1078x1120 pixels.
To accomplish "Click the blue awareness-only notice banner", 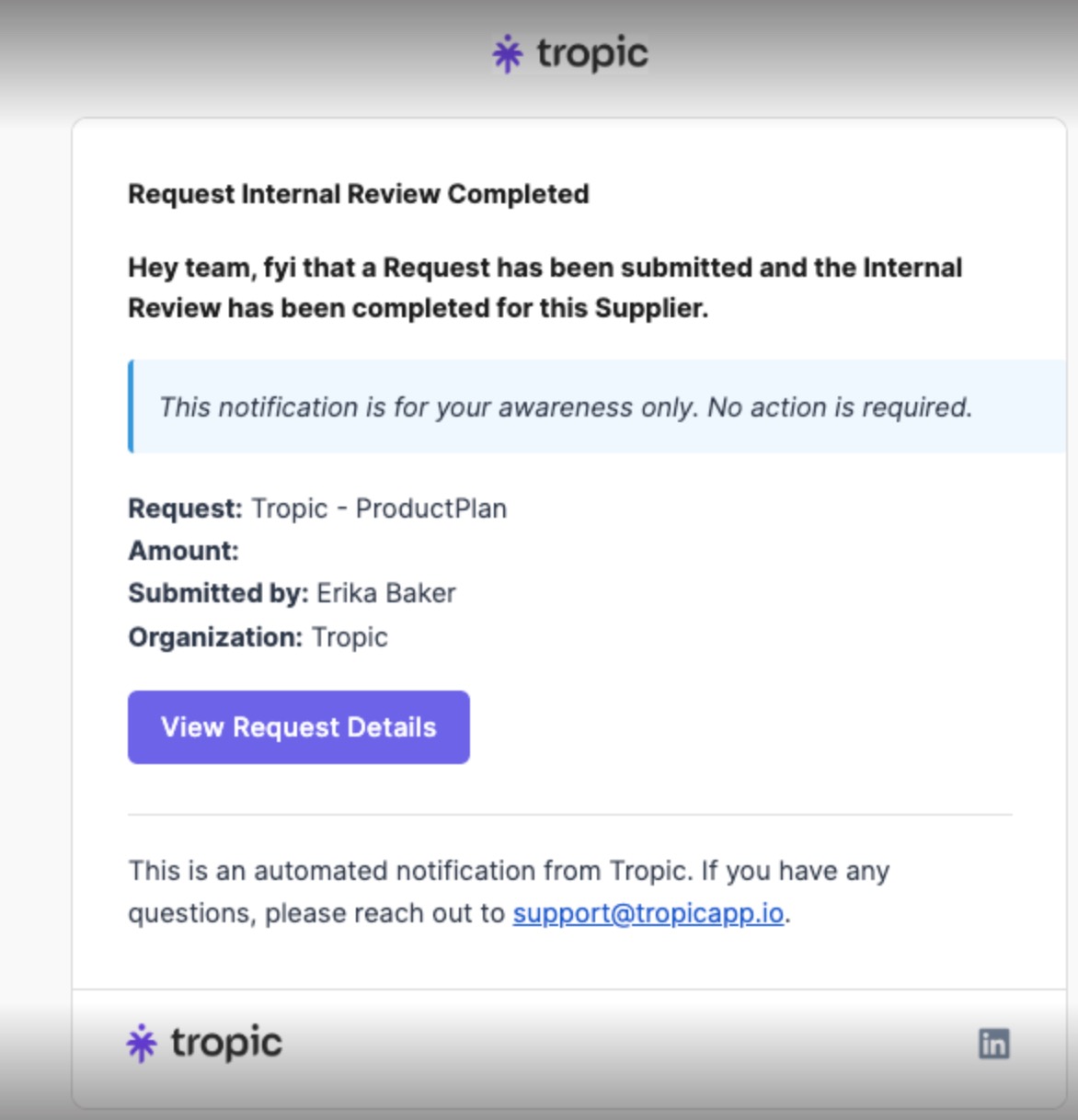I will (566, 406).
